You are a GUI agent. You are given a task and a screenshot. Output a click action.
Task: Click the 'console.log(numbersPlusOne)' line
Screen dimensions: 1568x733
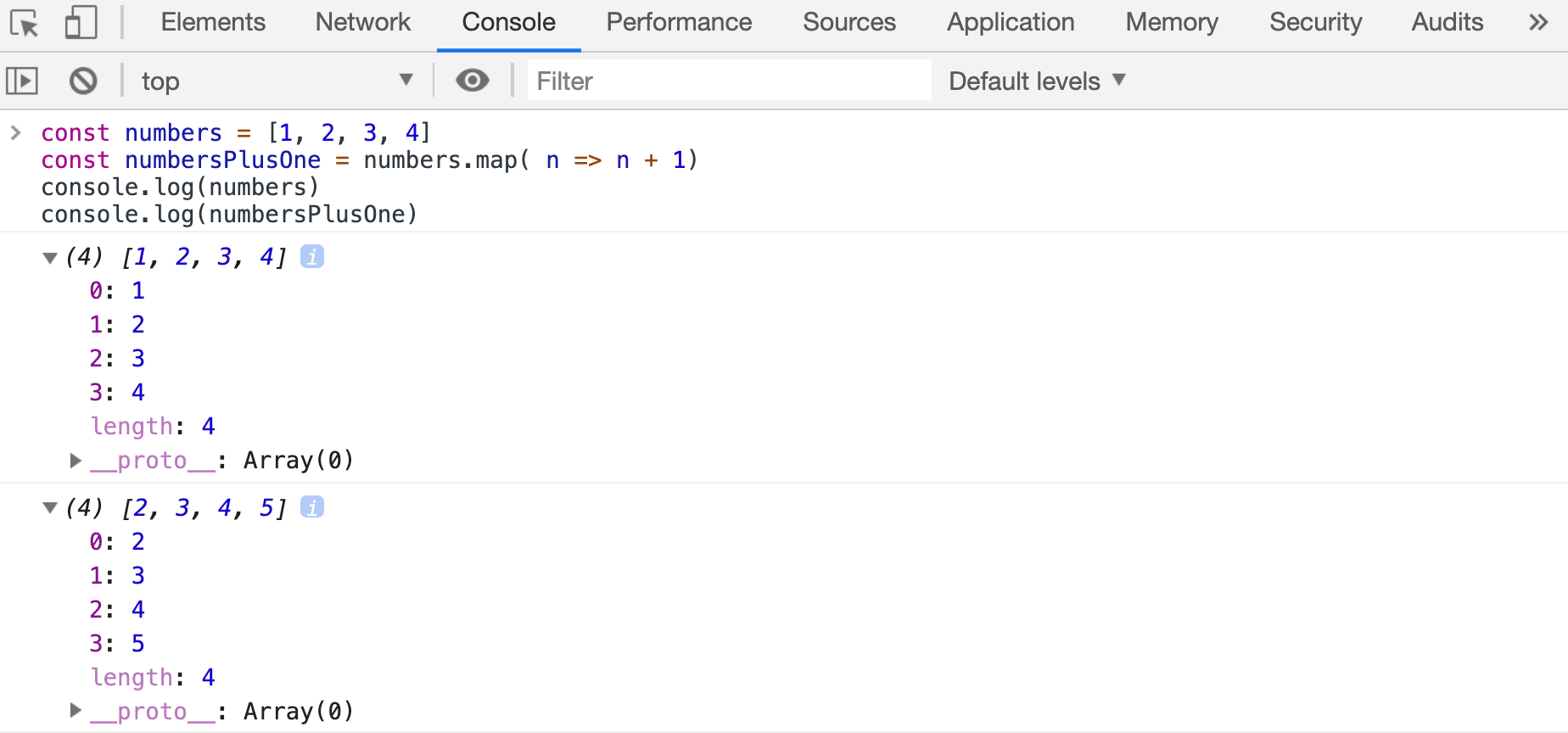(x=229, y=214)
